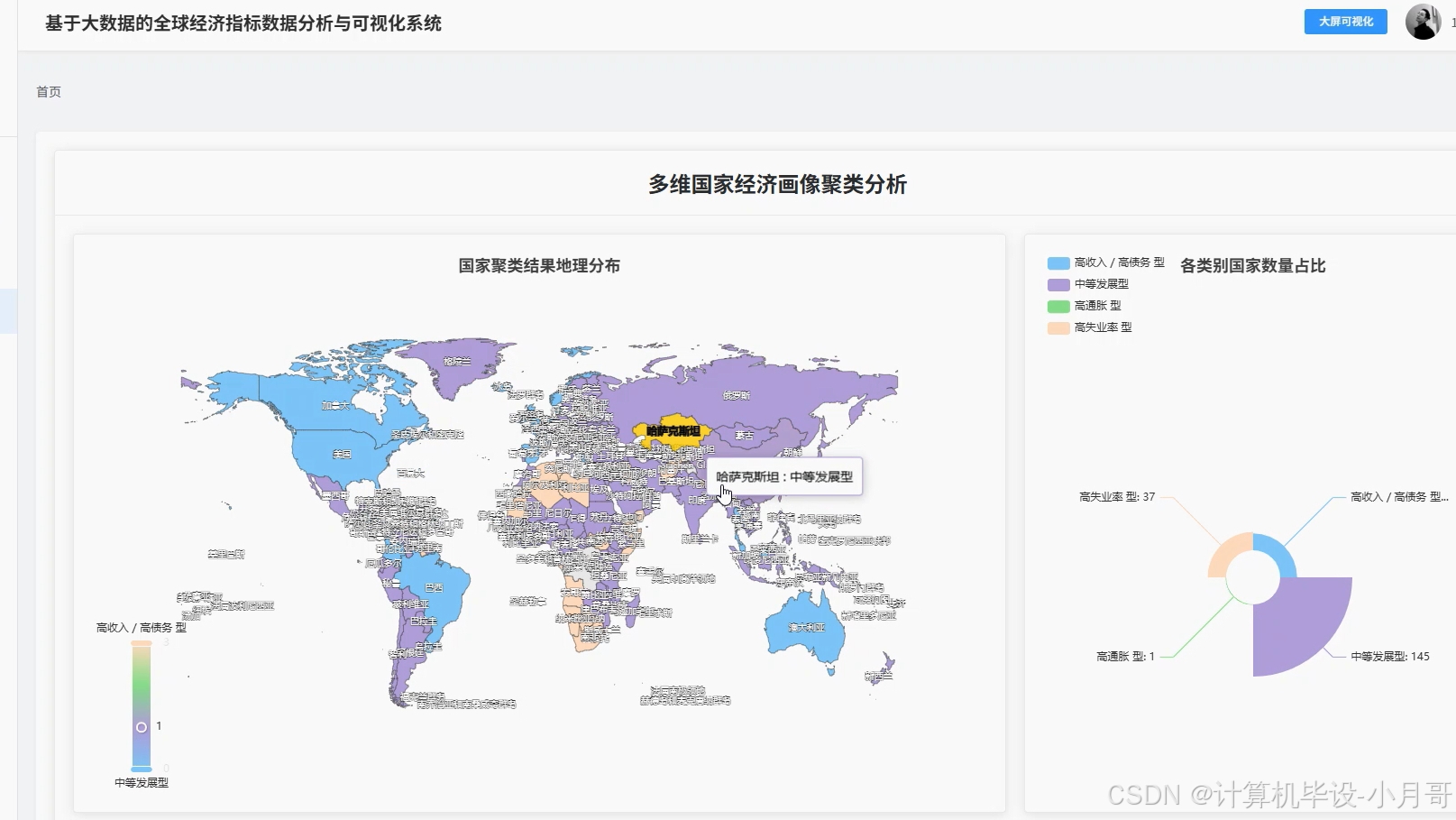This screenshot has width=1456, height=820.
Task: Toggle the 中等发展型 legend item
Action: coord(1088,284)
